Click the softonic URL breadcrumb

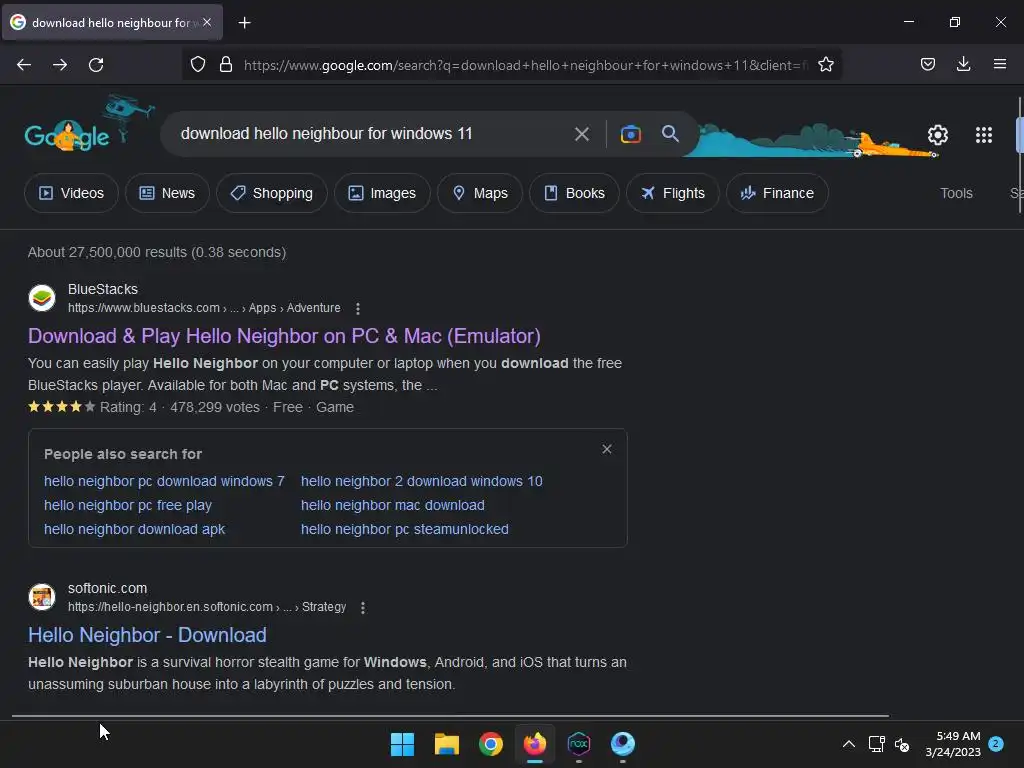(x=207, y=607)
